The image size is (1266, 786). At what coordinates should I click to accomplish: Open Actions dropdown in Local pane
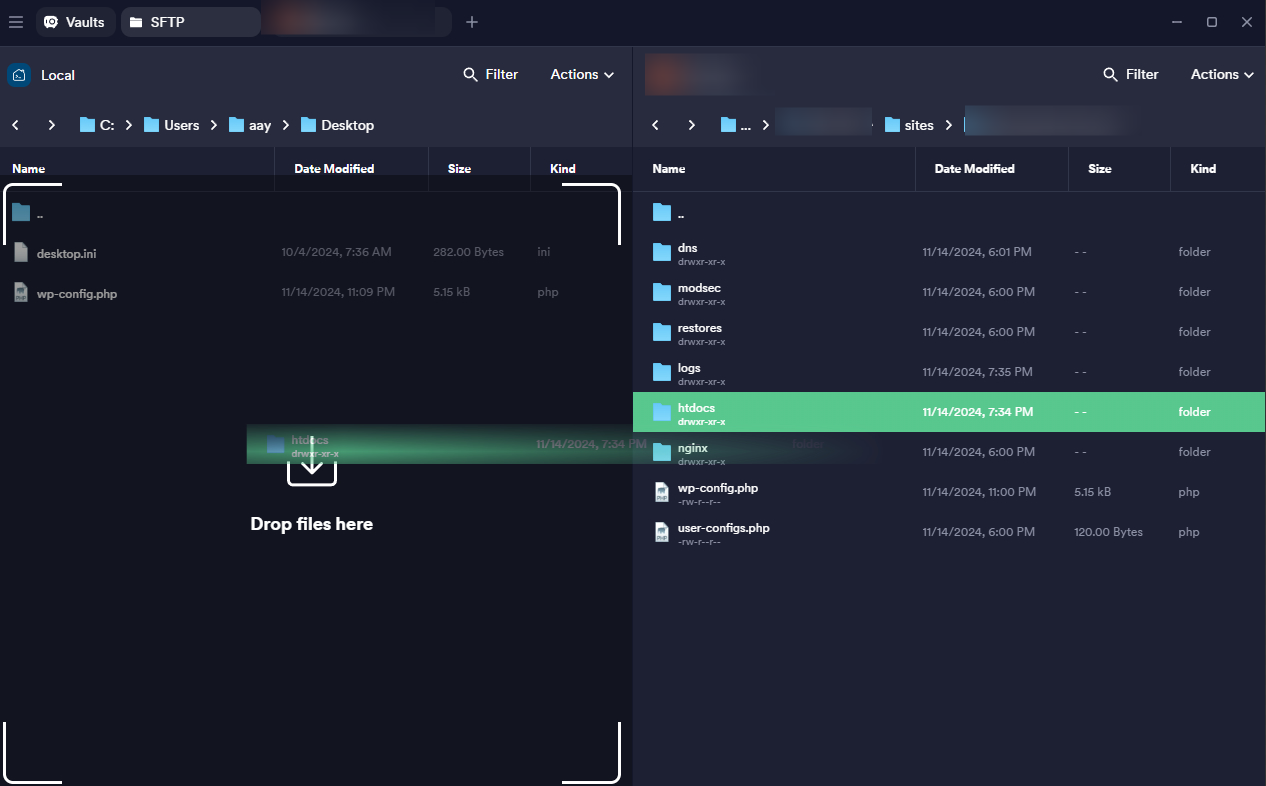(582, 75)
